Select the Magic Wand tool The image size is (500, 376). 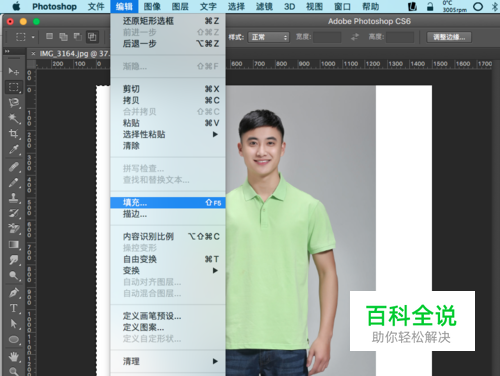14,118
